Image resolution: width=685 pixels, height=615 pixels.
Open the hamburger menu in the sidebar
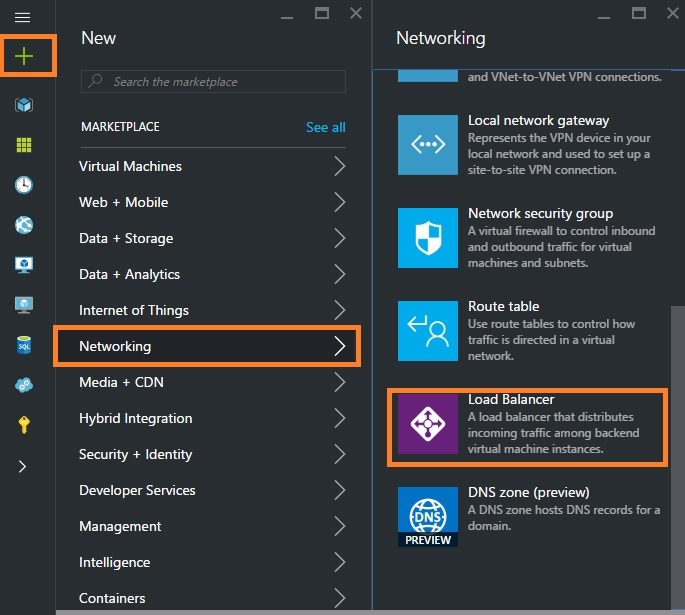tap(23, 18)
